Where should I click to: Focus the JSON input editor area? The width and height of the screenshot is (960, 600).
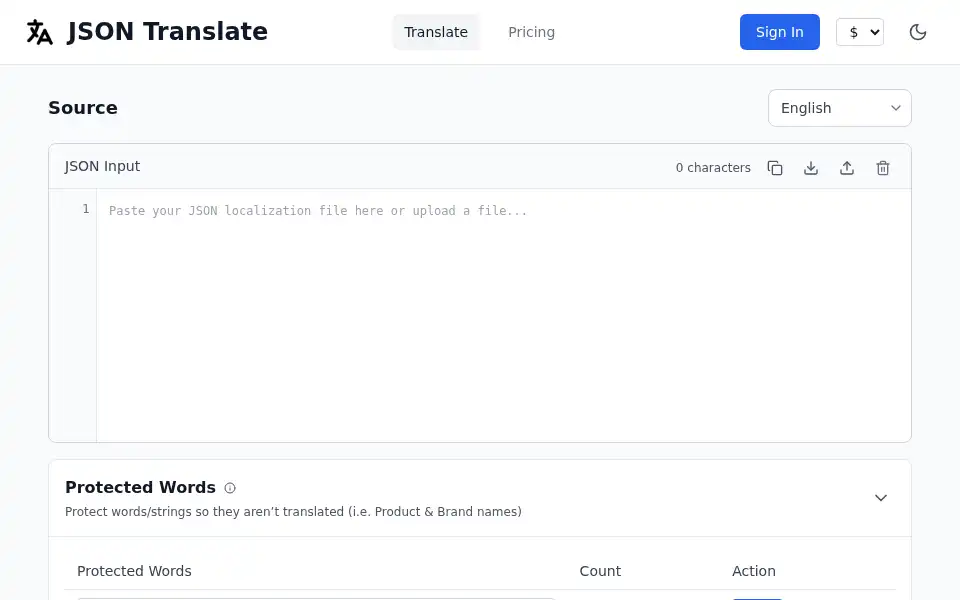[x=503, y=315]
